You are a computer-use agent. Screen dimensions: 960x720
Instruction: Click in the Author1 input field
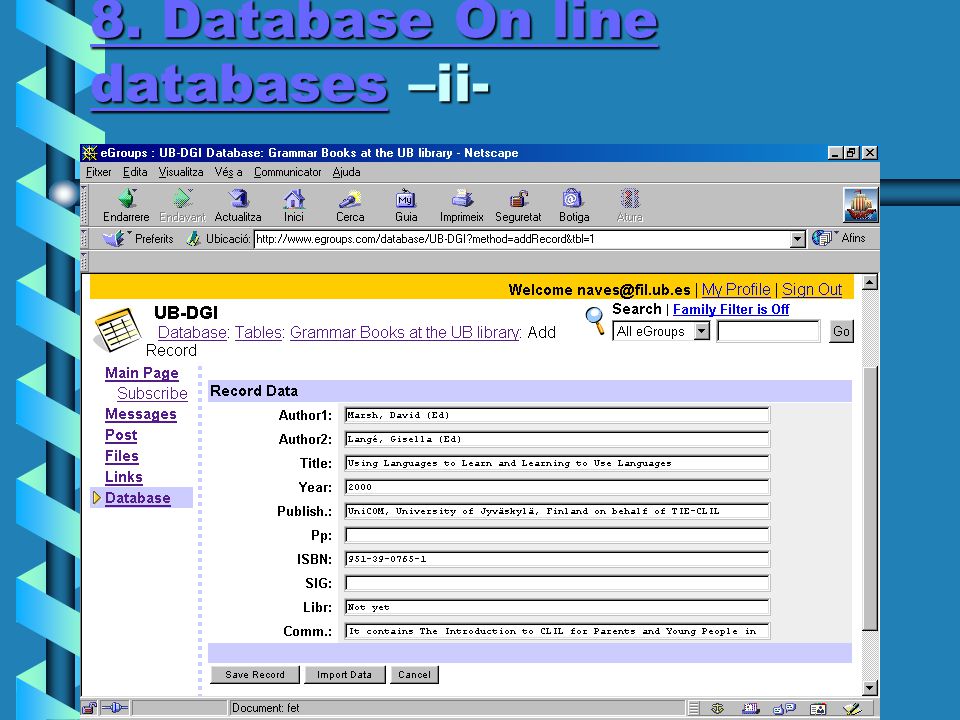(x=557, y=415)
